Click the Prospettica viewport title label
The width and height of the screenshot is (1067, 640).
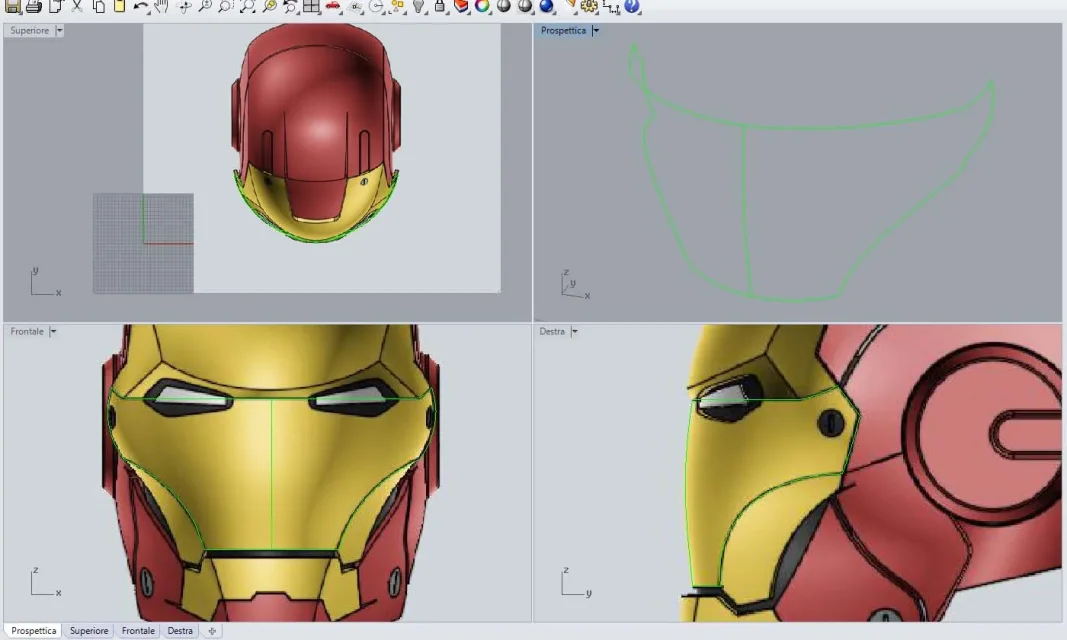563,31
